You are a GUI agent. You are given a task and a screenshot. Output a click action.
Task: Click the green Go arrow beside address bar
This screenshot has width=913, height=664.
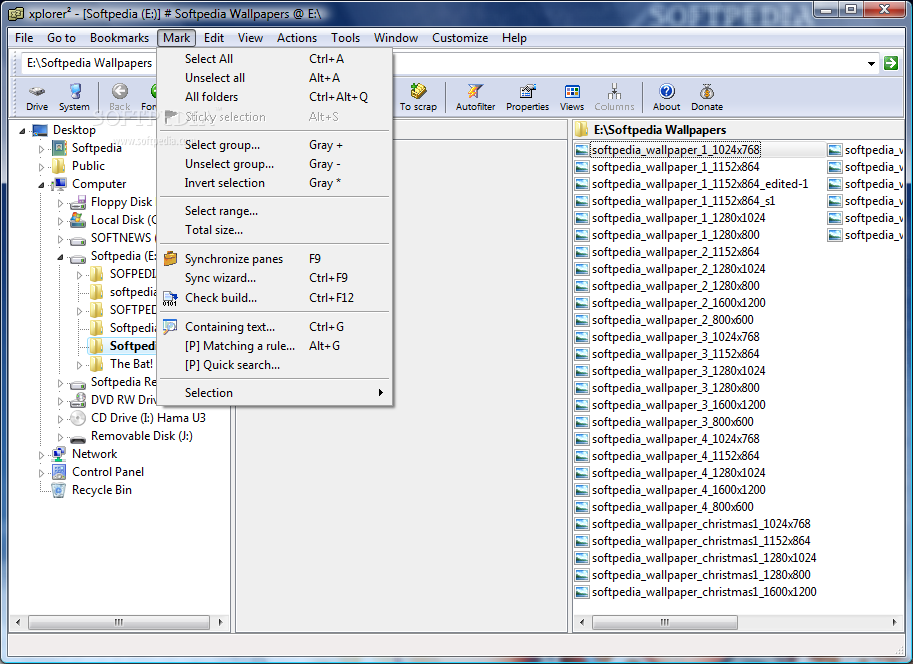890,63
